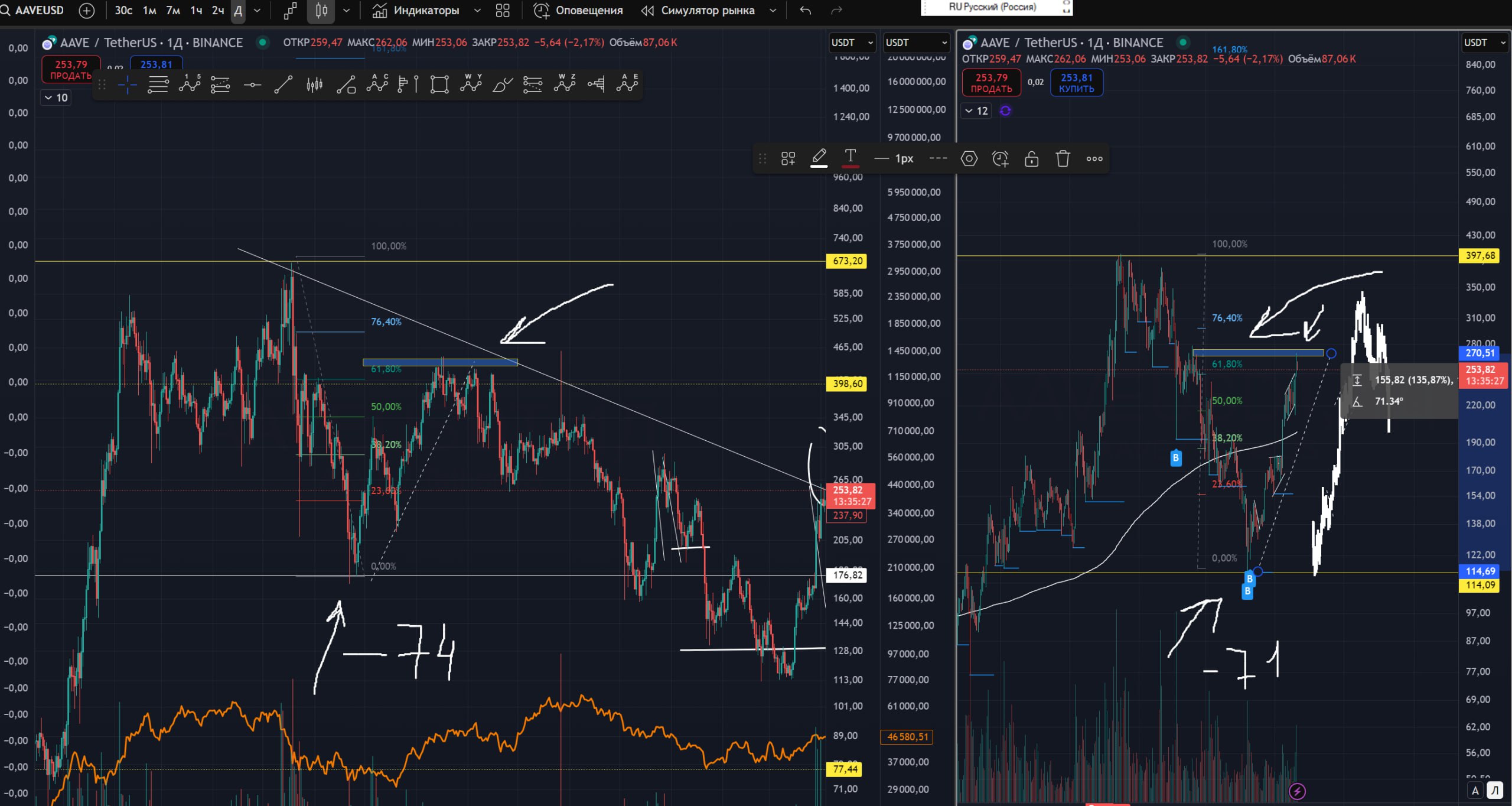Image resolution: width=1512 pixels, height=806 pixels.
Task: Choose the bars pattern tool
Action: (315, 85)
